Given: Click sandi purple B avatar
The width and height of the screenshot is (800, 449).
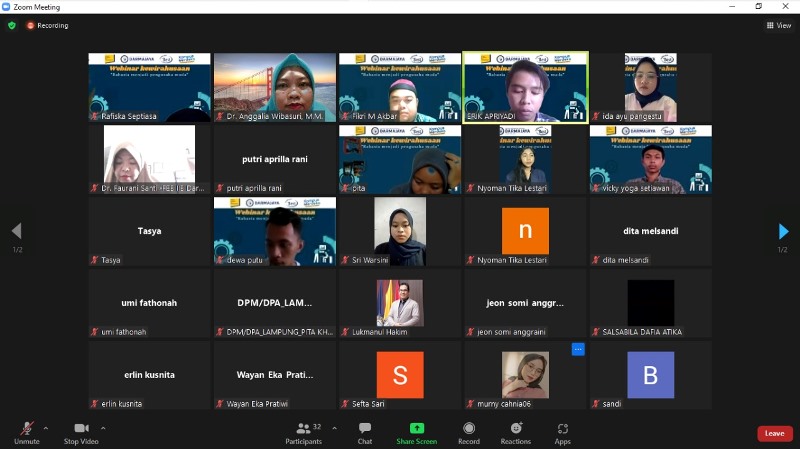Looking at the screenshot, I should tap(651, 375).
